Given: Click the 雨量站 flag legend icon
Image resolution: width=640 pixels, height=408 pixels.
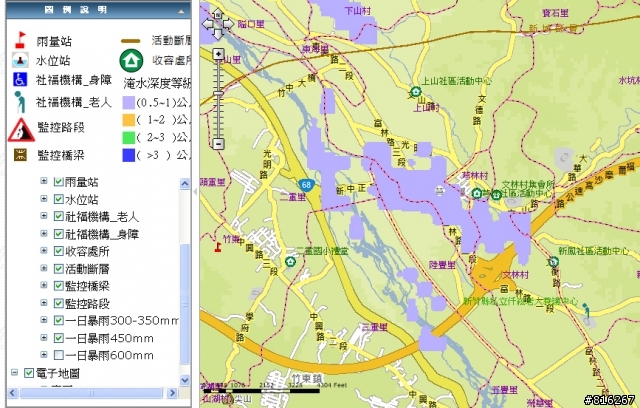Looking at the screenshot, I should coord(20,40).
